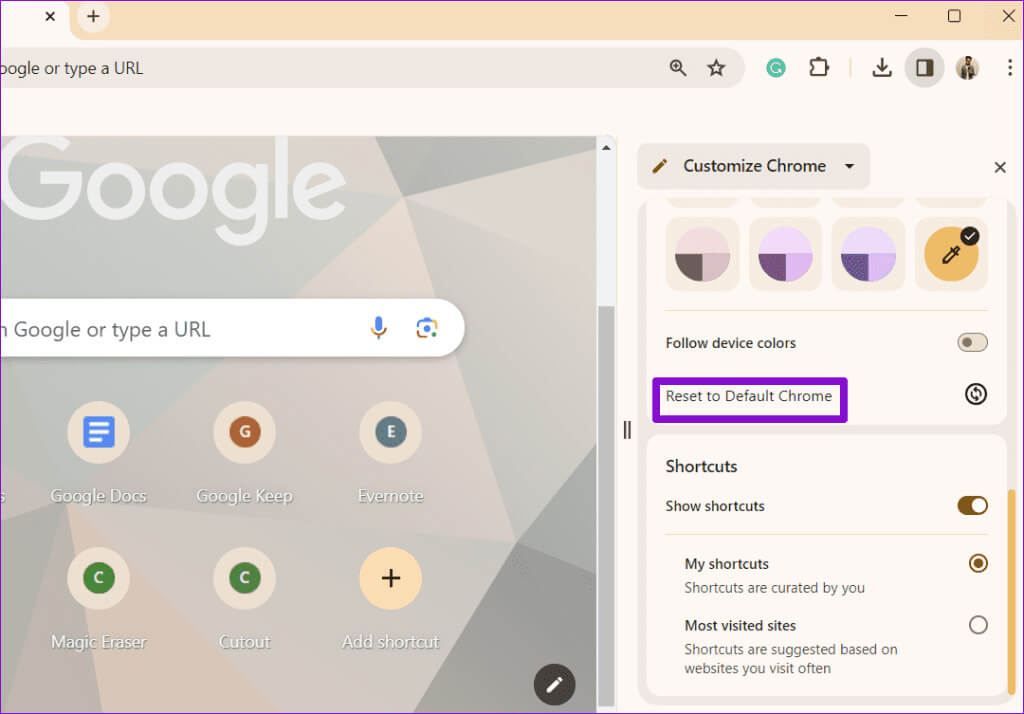Screen dimensions: 1024x714
Task: Click Reset to Default Chrome
Action: (748, 396)
